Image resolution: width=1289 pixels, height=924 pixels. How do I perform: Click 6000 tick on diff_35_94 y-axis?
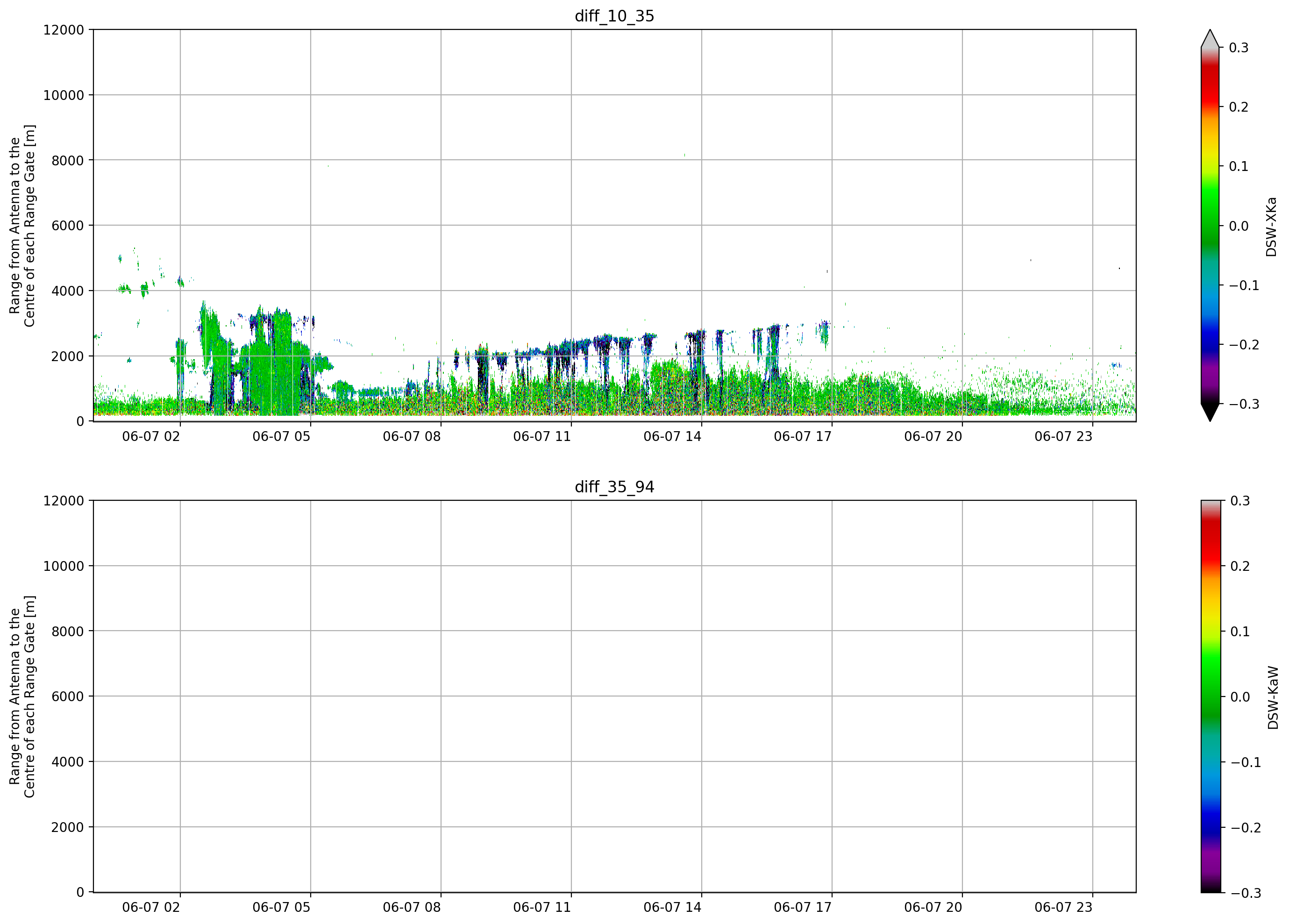tap(68, 696)
